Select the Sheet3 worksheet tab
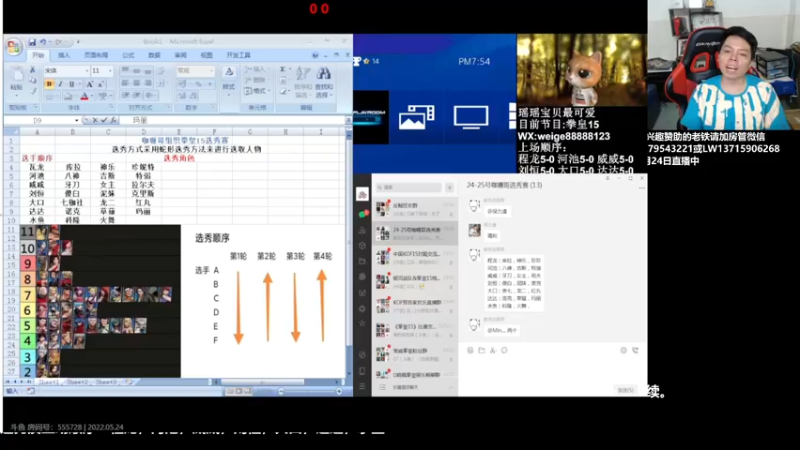This screenshot has height=450, width=800. 106,382
